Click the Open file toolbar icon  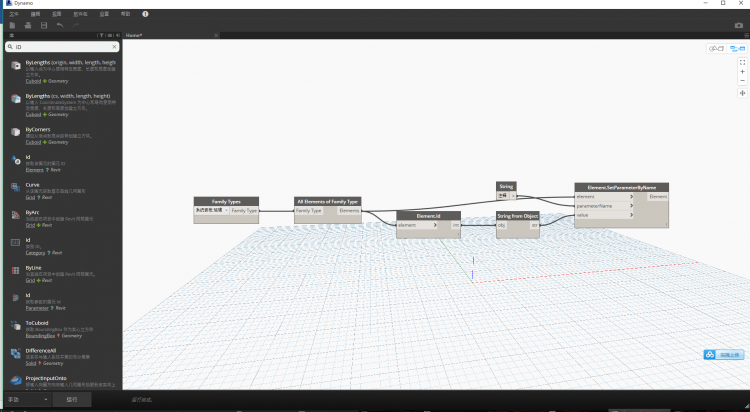pyautogui.click(x=28, y=25)
